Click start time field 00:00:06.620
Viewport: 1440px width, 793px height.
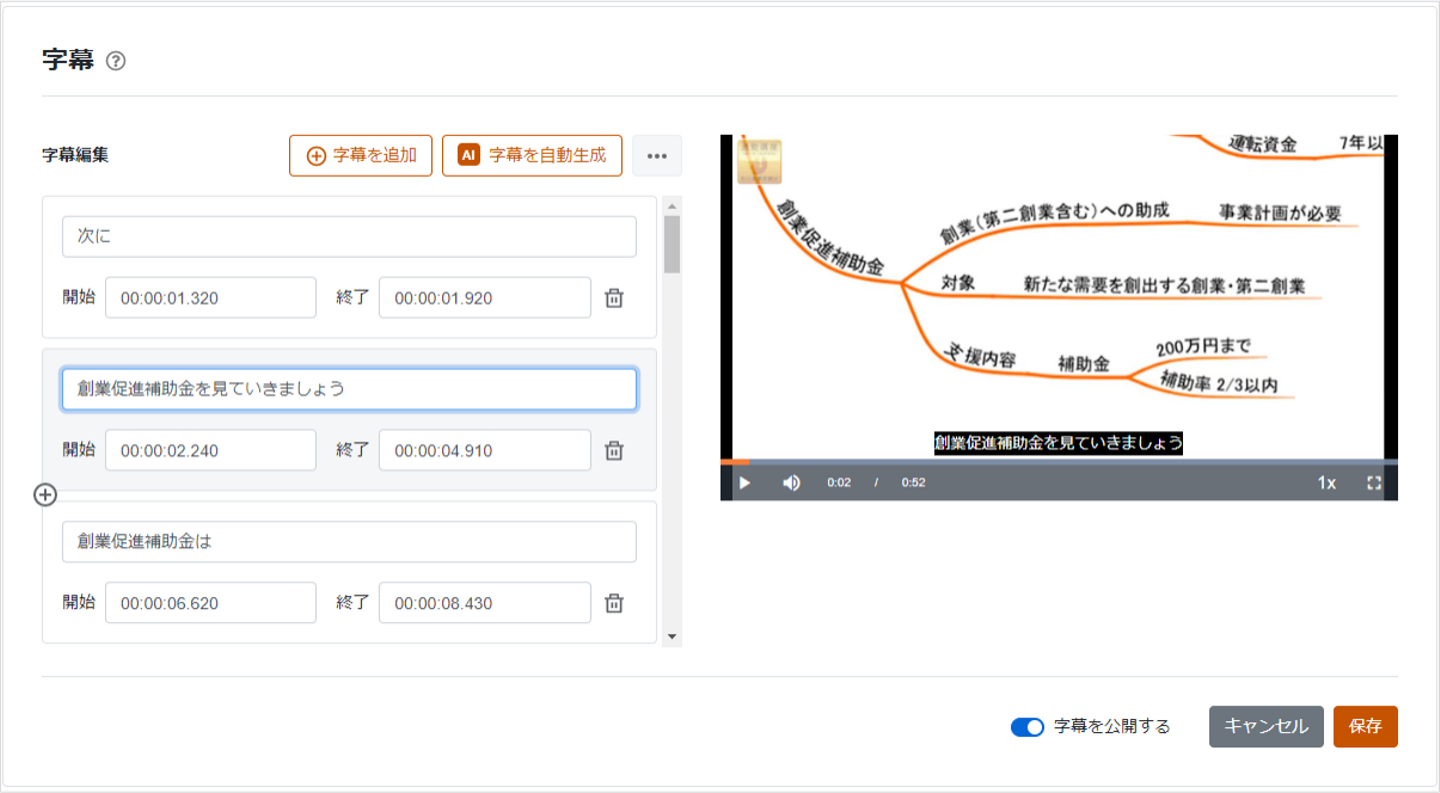[x=211, y=603]
